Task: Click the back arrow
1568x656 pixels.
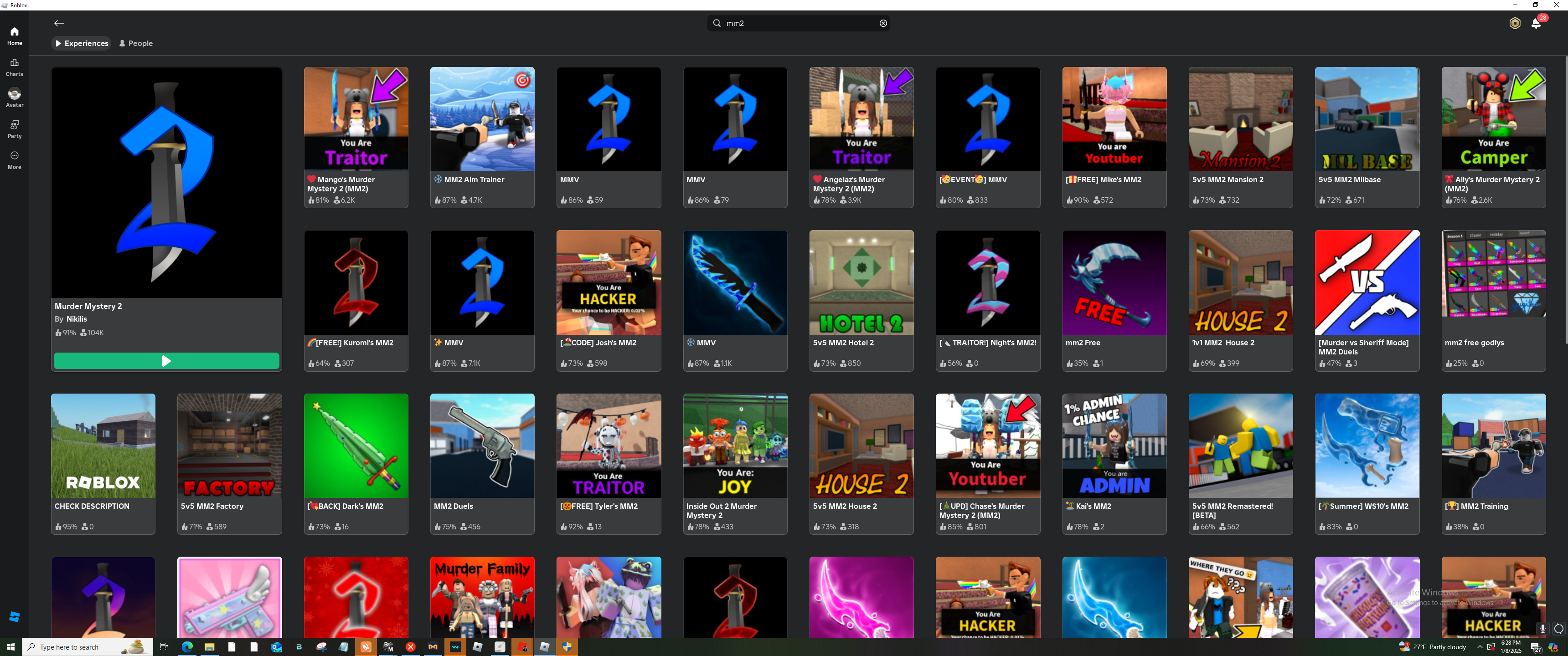Action: 59,23
